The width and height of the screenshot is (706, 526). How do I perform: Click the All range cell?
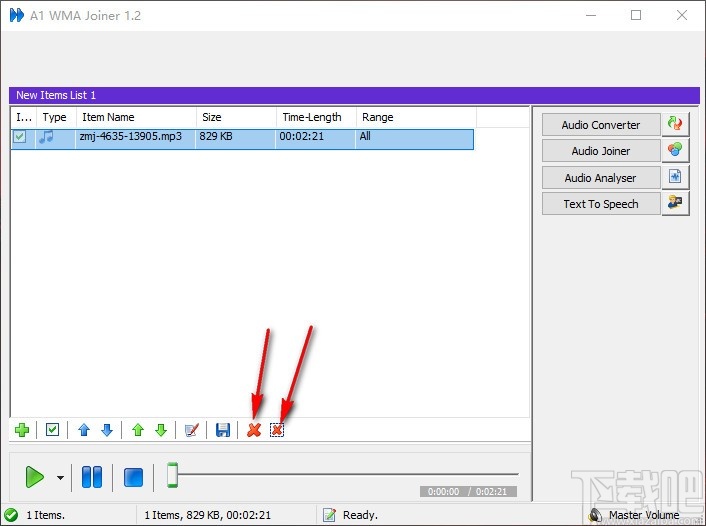[x=365, y=136]
